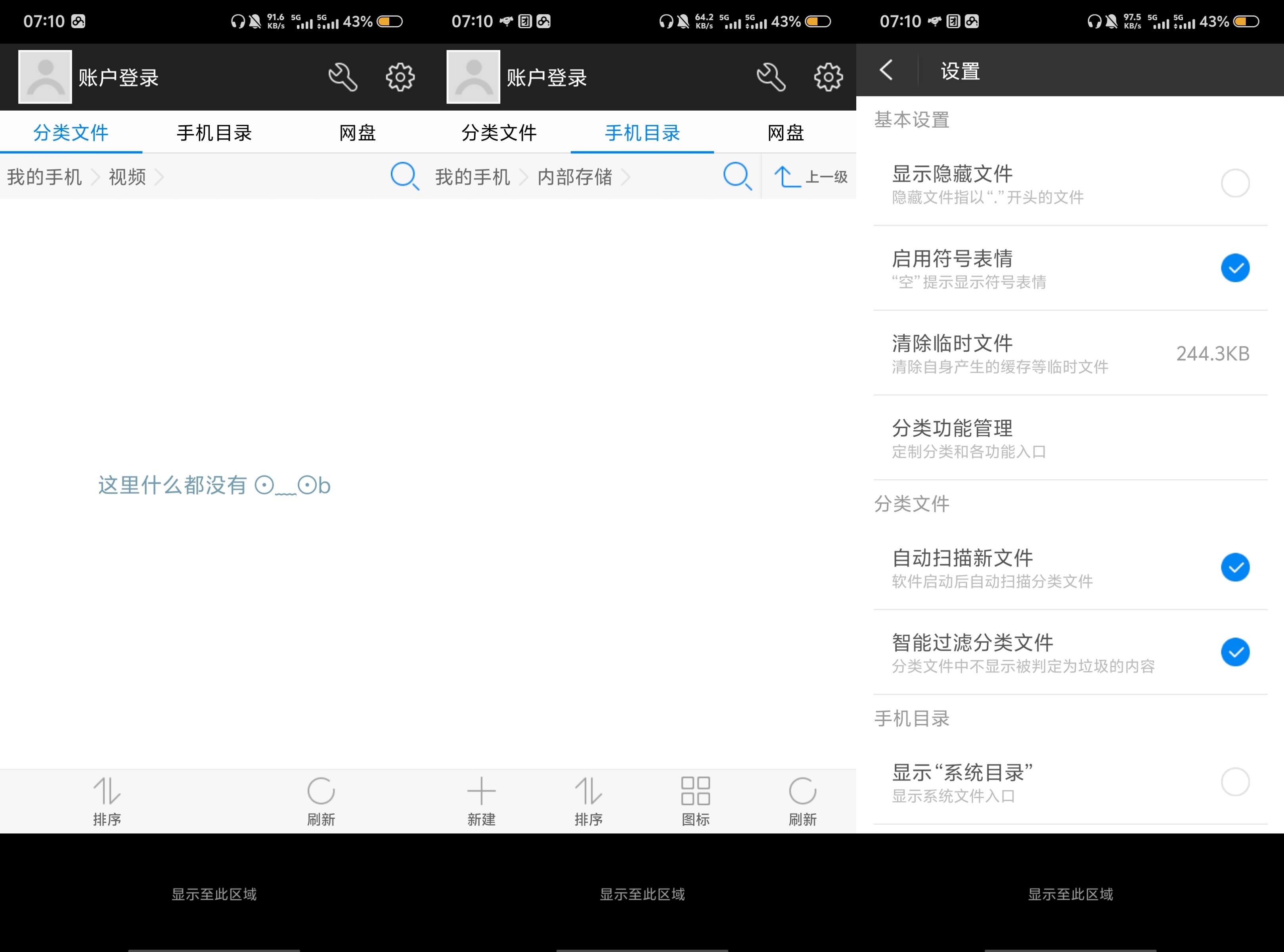Enable 显示隐藏文件 radio toggle

(1234, 183)
